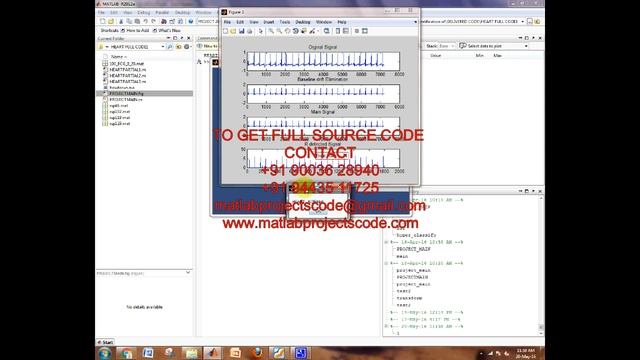
Task: Open the Help menu in Figure 1
Action: 342,22
